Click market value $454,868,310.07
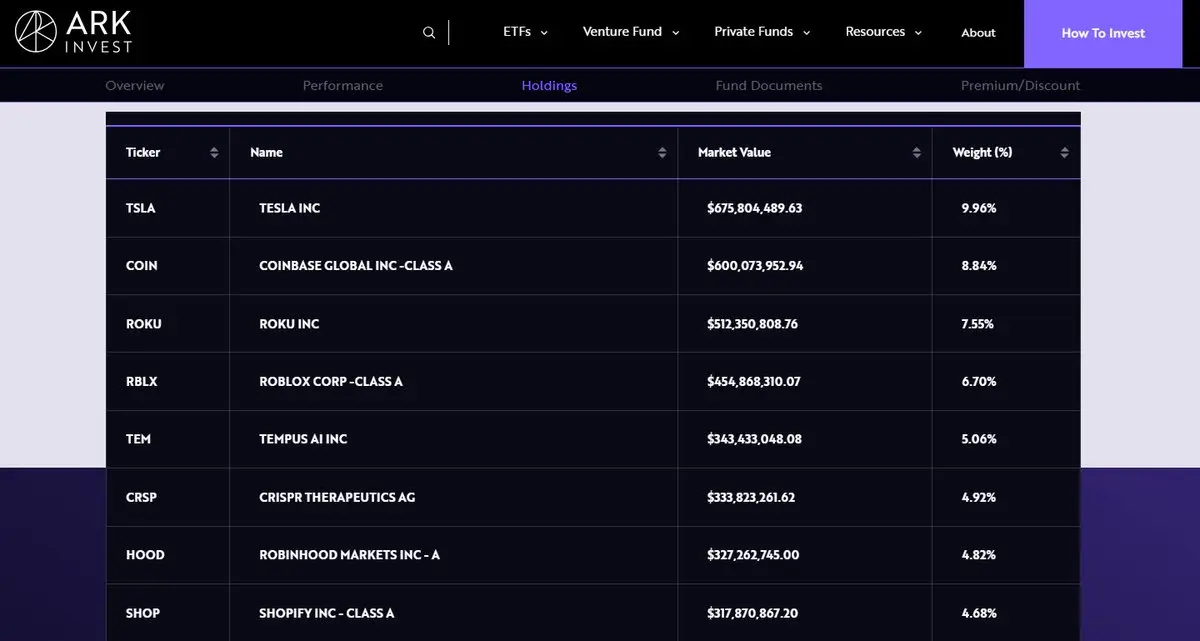This screenshot has height=641, width=1200. click(754, 382)
